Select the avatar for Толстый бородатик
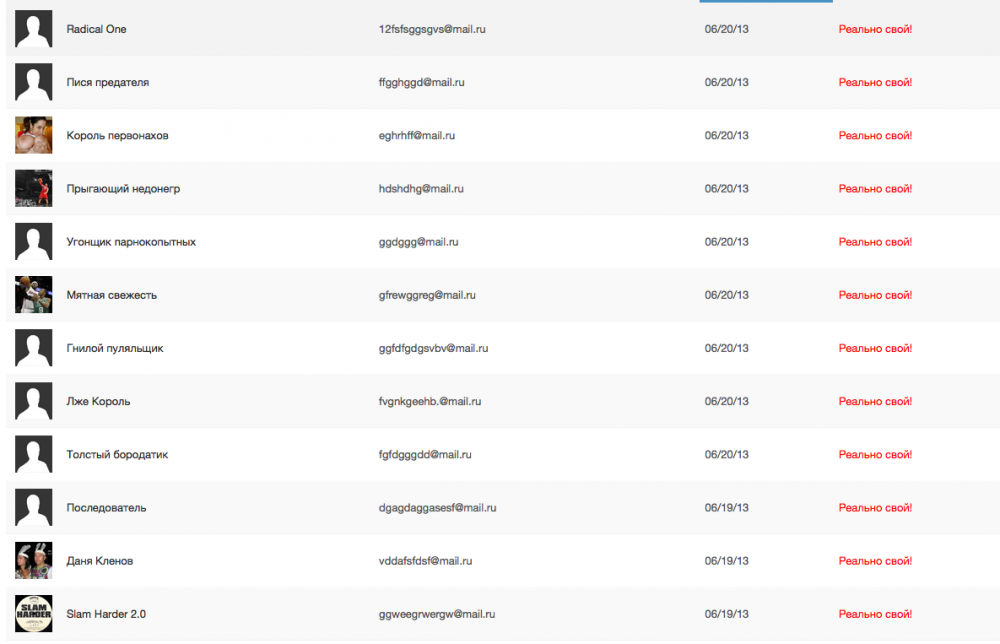1000x644 pixels. (33, 454)
